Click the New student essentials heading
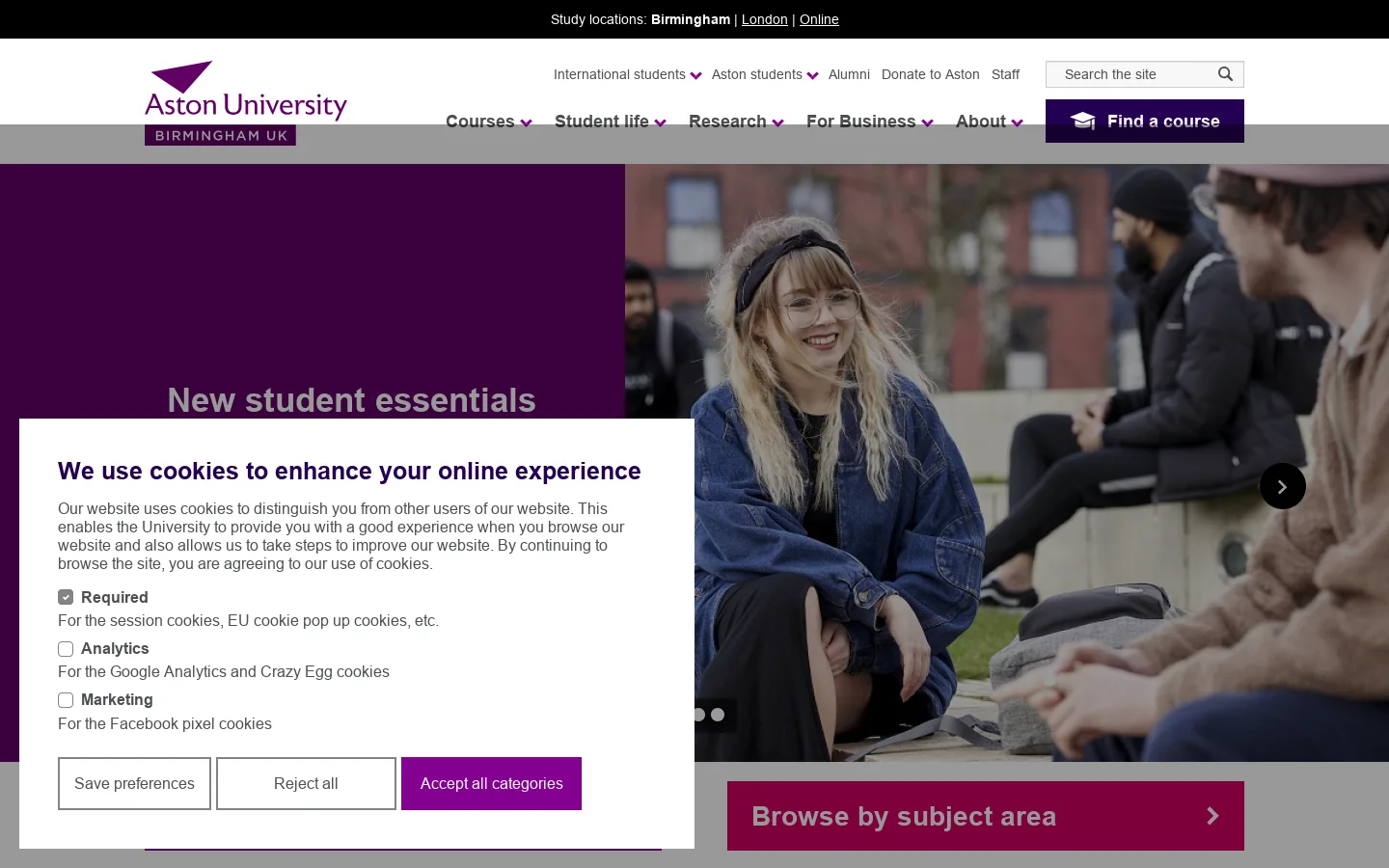Screen dimensions: 1389x868 coord(351,400)
